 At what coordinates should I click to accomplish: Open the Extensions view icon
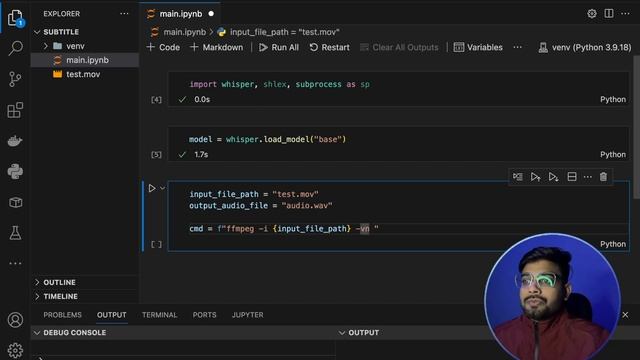point(15,110)
